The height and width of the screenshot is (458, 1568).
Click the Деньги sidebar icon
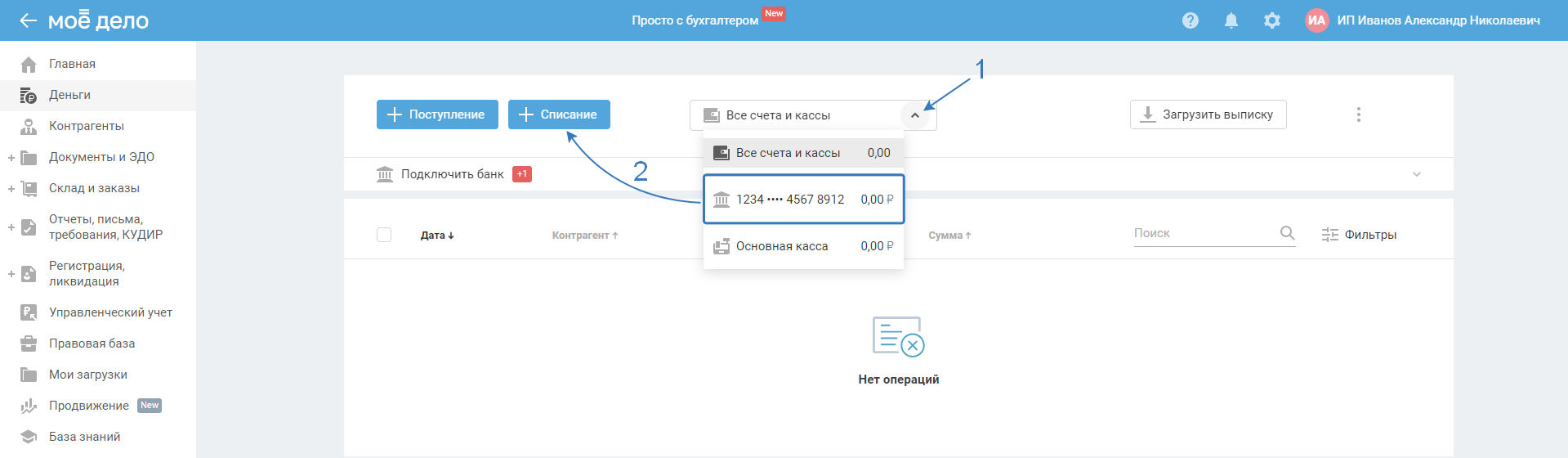(29, 95)
